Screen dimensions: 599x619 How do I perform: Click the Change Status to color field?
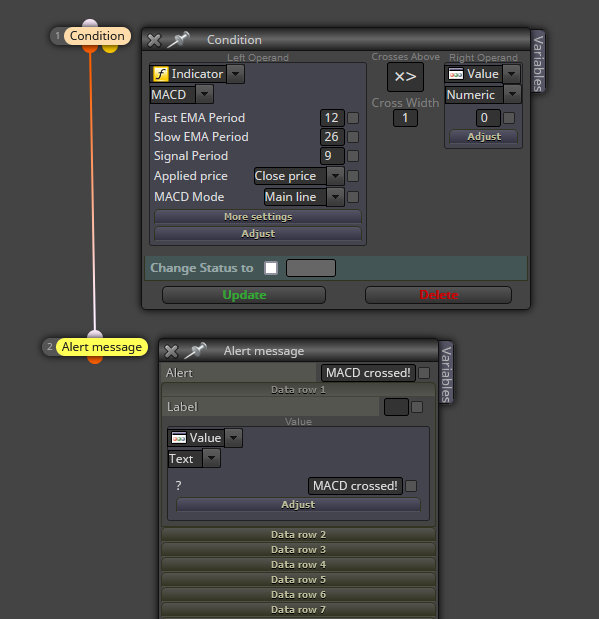tap(311, 268)
